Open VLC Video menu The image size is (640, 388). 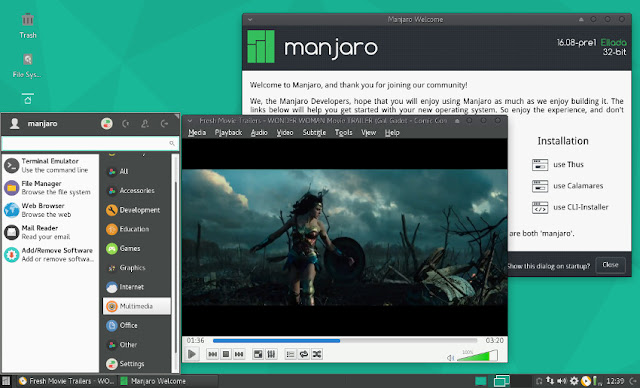(285, 133)
